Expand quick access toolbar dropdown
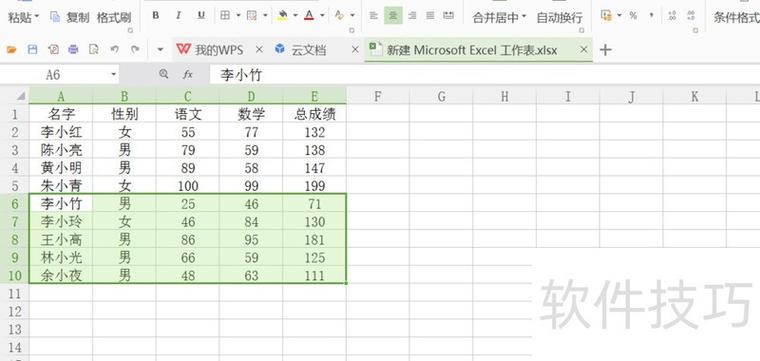This screenshot has width=760, height=361. [160, 49]
